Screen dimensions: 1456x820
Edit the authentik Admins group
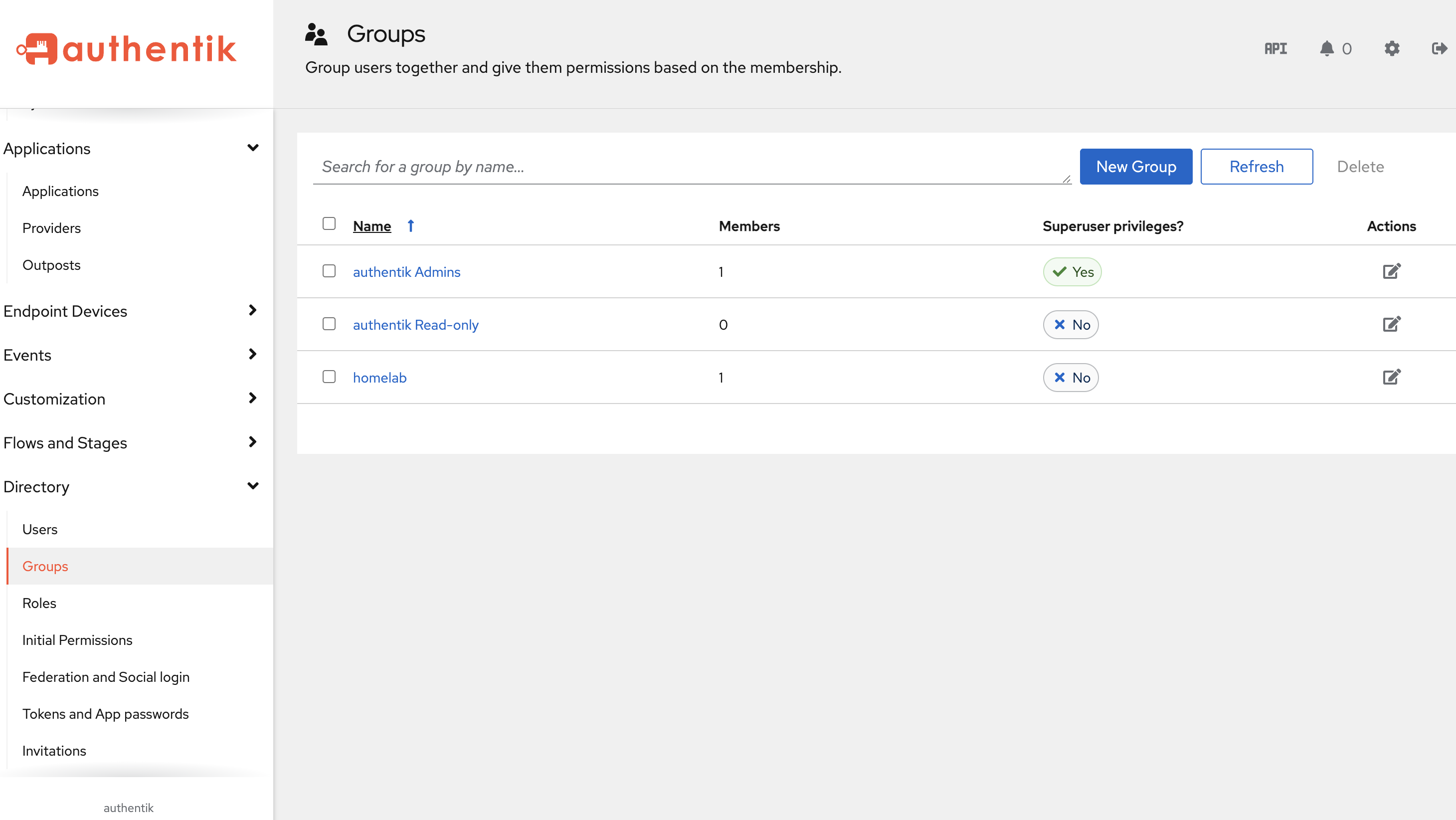click(1391, 271)
